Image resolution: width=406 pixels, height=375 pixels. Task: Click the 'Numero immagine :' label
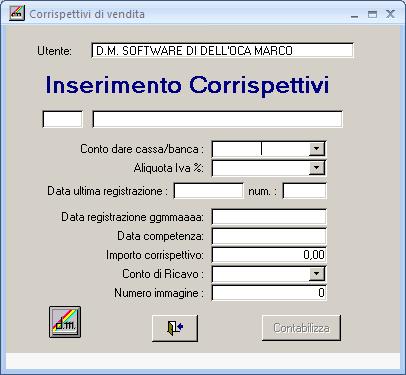pos(159,293)
